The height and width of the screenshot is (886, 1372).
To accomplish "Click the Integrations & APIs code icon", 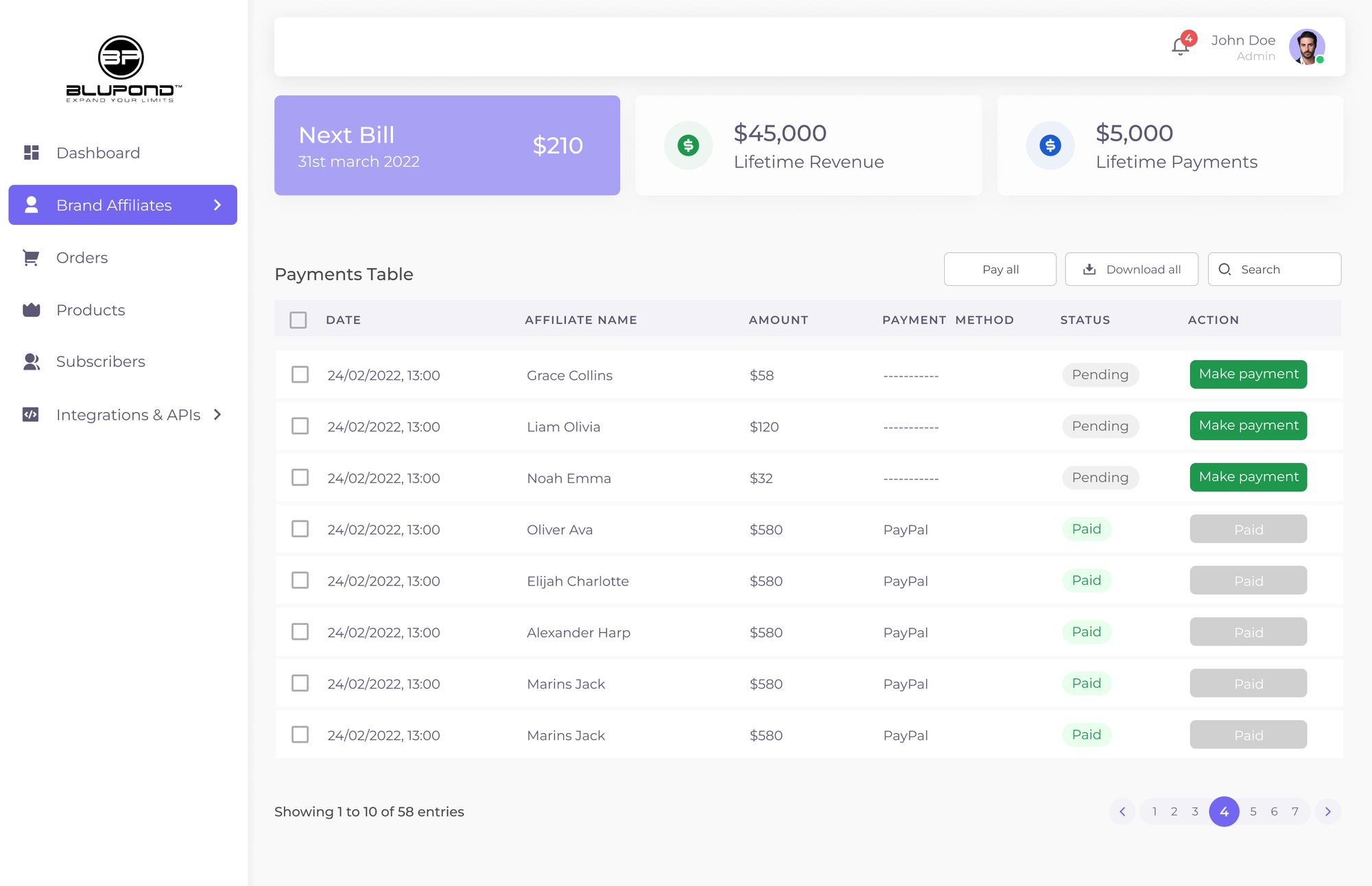I will pyautogui.click(x=31, y=414).
